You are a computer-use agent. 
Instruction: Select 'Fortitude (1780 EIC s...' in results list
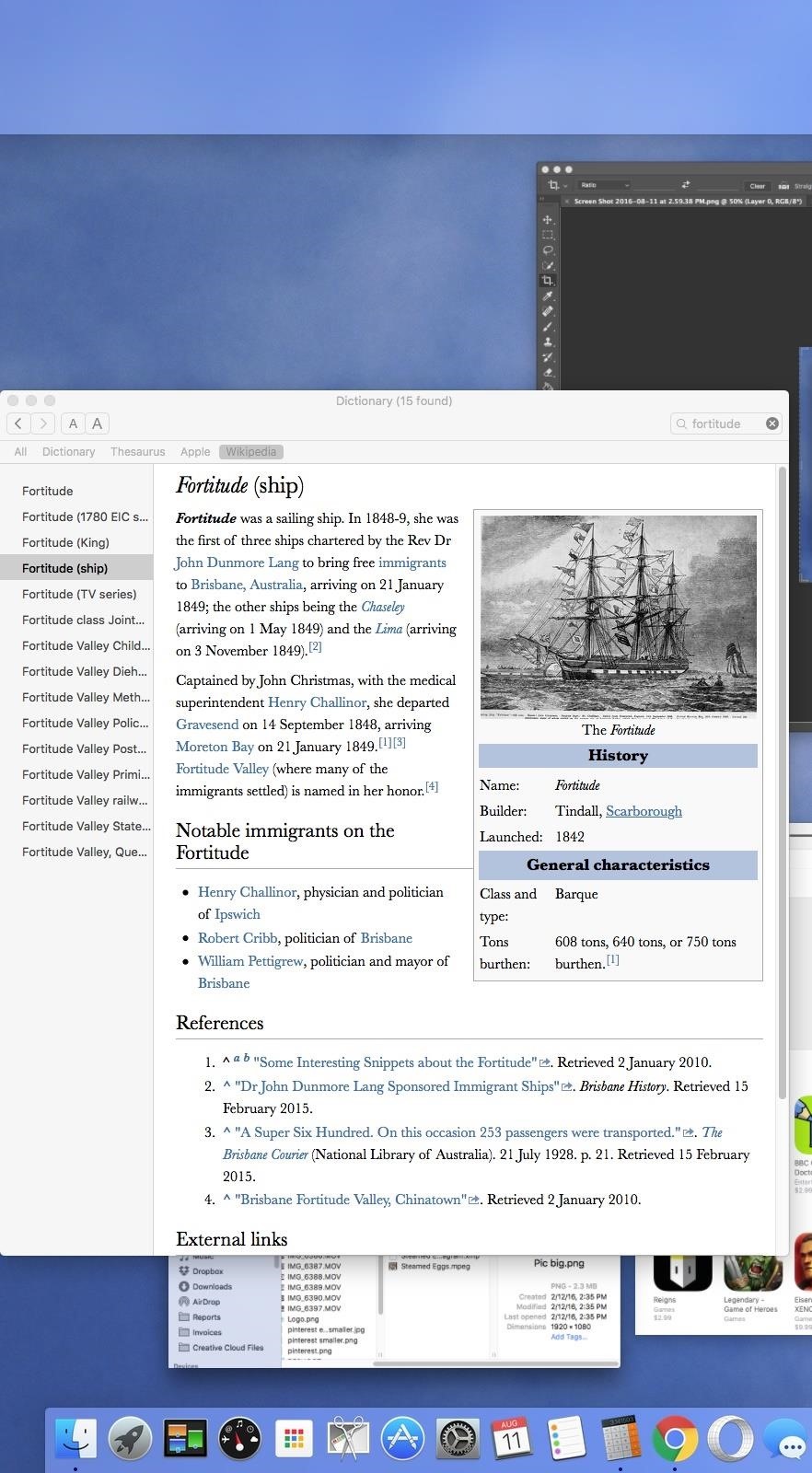pos(76,516)
